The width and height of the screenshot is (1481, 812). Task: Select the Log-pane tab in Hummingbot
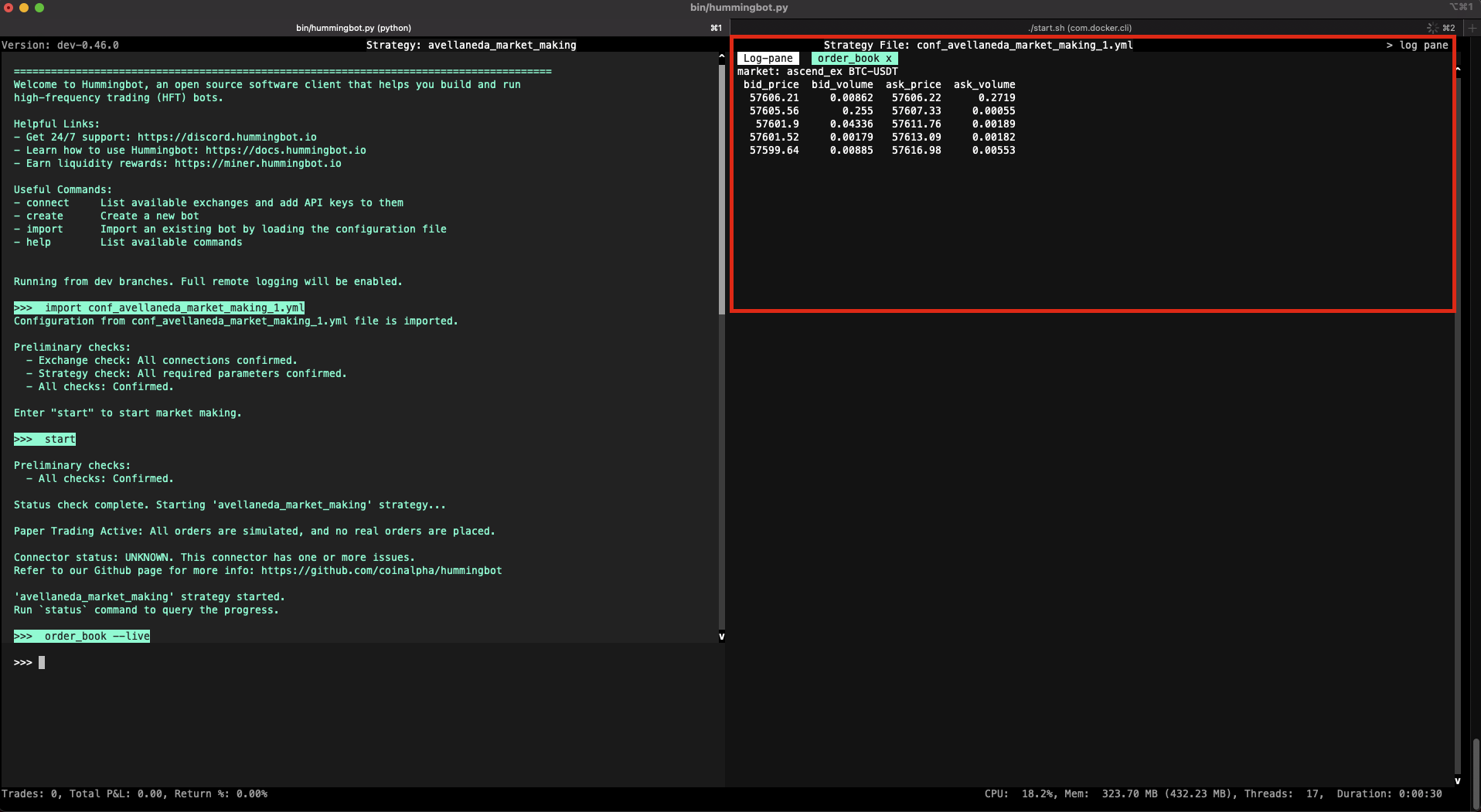(768, 58)
